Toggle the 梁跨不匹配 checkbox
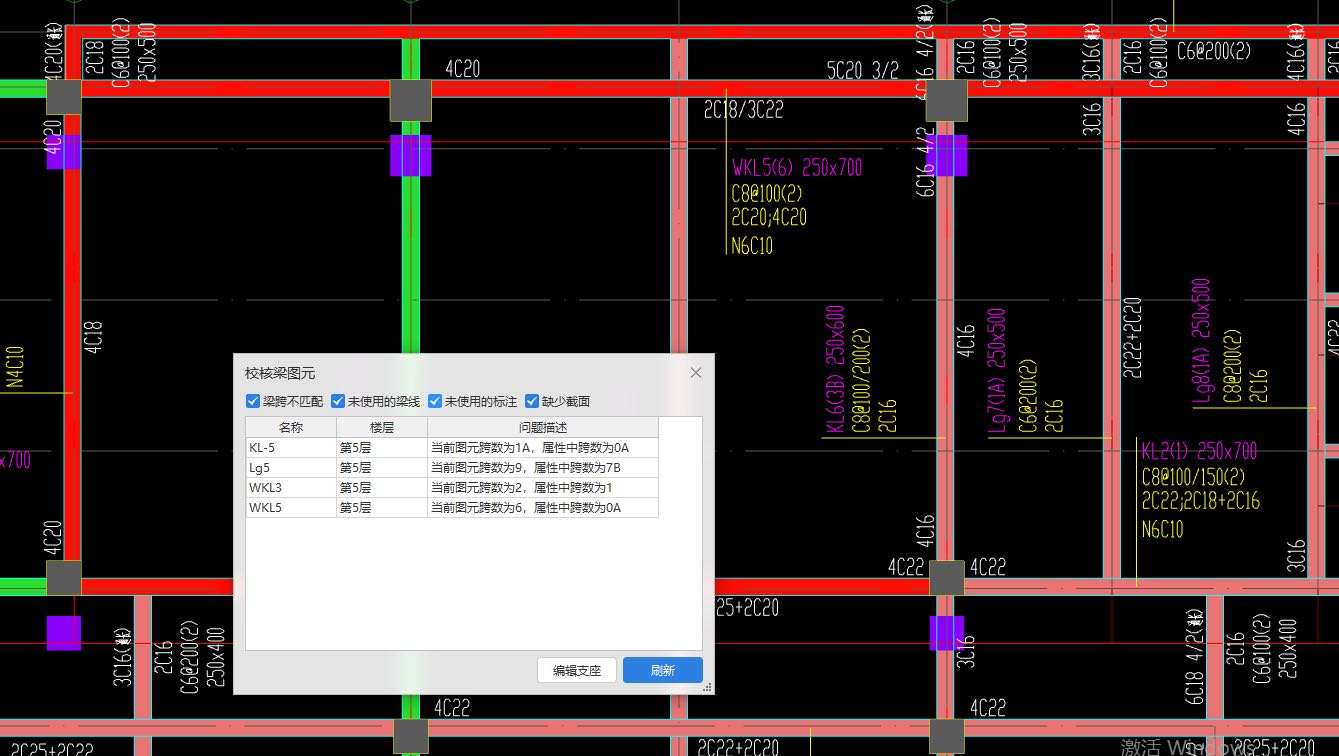1339x756 pixels. tap(252, 401)
